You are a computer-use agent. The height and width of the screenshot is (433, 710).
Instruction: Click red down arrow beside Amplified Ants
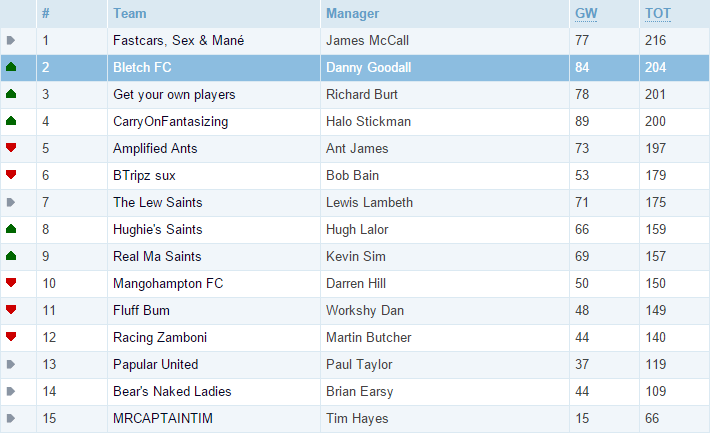(11, 147)
